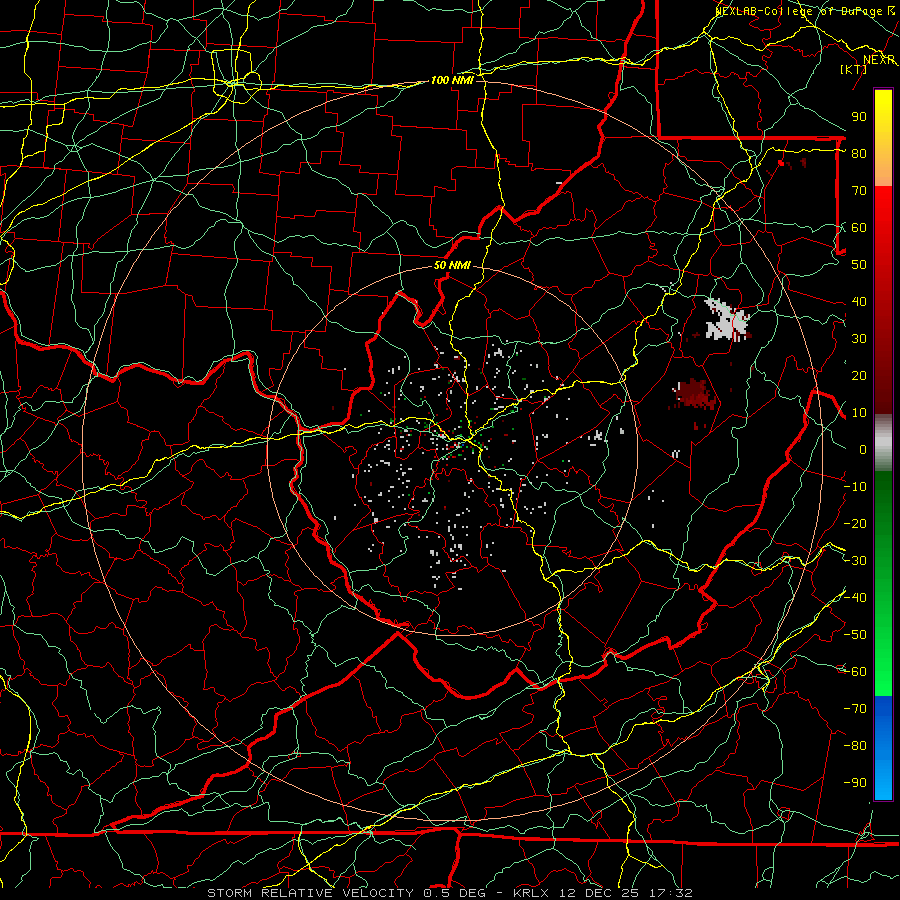
Task: Click the 70 value on velocity scale
Action: coord(859,191)
